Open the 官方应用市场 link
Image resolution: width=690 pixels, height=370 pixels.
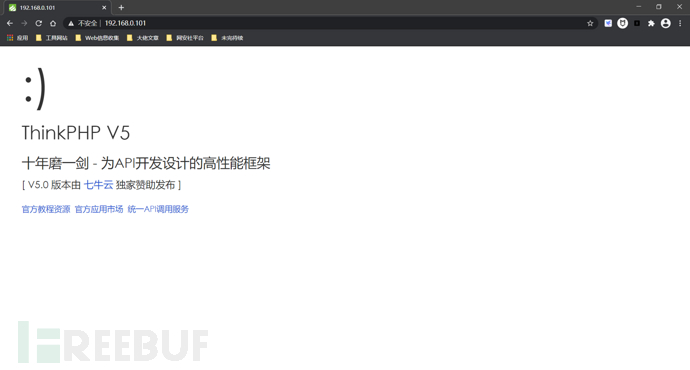coord(99,209)
